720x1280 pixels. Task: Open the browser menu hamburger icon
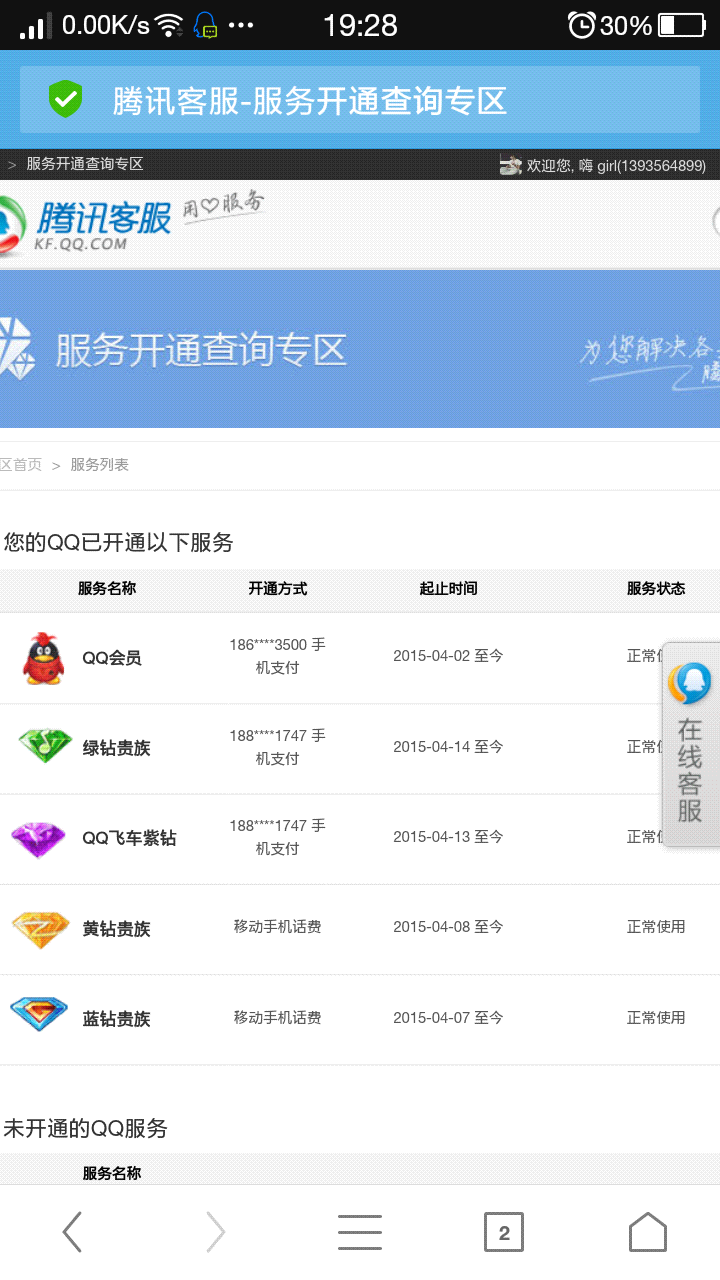click(x=360, y=1232)
